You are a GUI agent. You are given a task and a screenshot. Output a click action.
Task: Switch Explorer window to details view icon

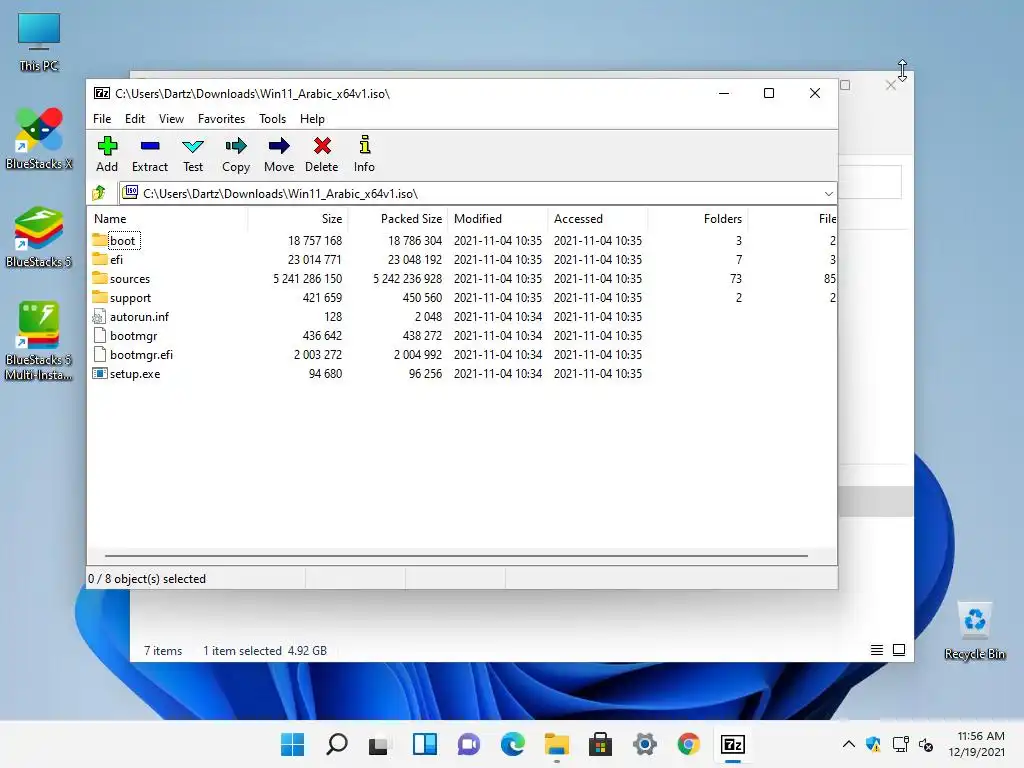pyautogui.click(x=876, y=650)
